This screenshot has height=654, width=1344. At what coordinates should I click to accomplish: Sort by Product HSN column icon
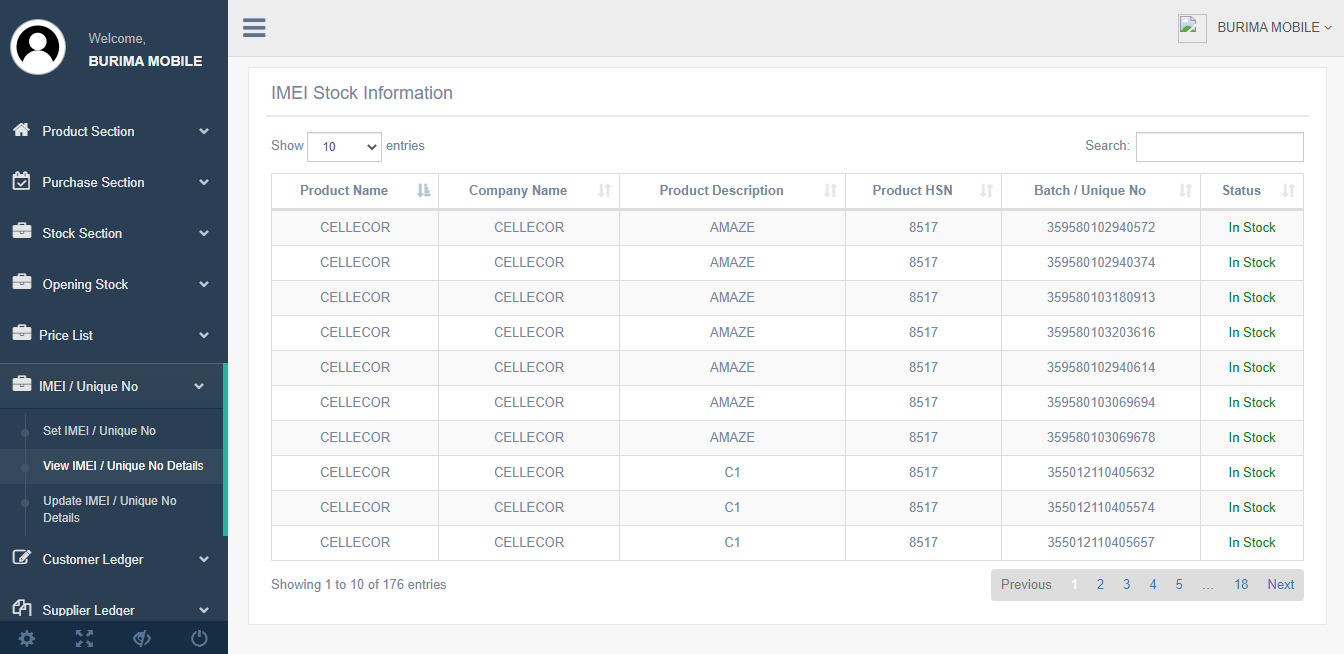point(986,191)
